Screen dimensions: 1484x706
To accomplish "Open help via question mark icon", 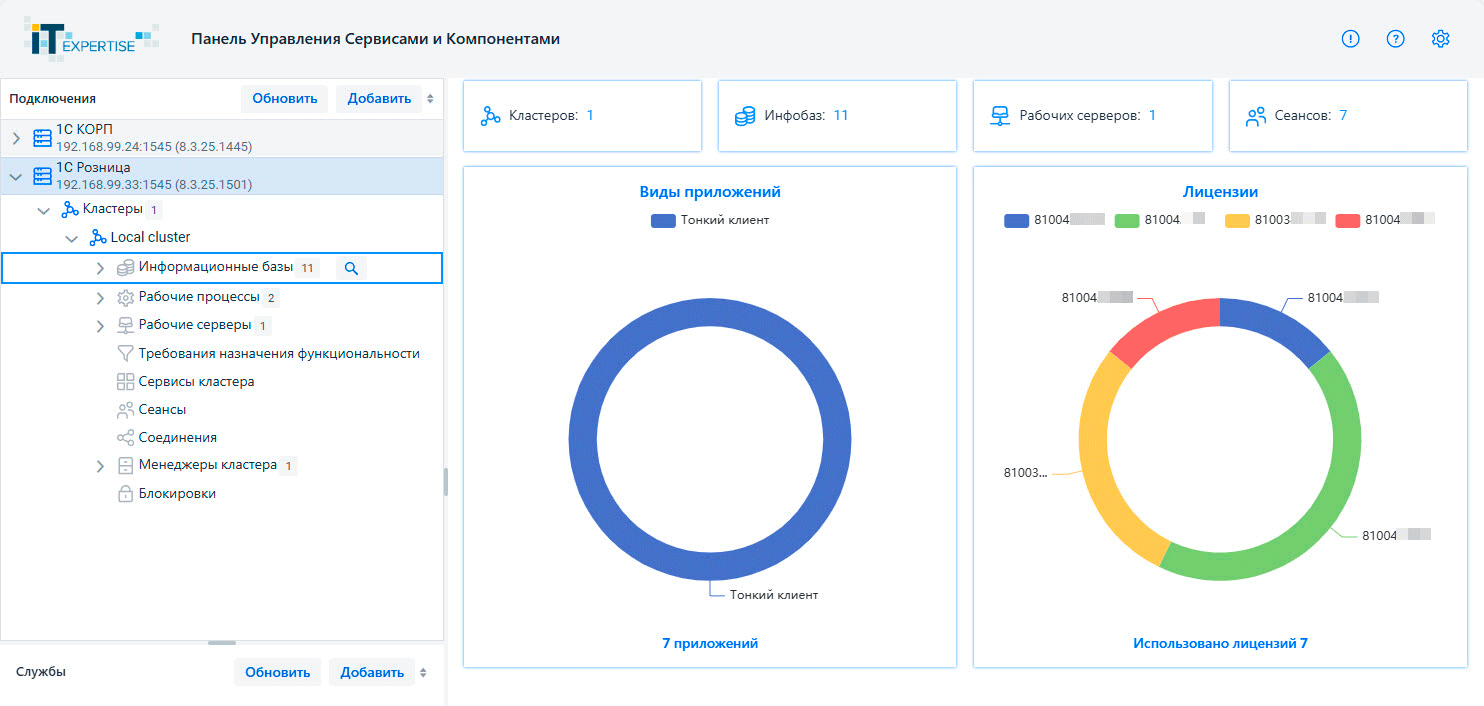I will pos(1395,39).
